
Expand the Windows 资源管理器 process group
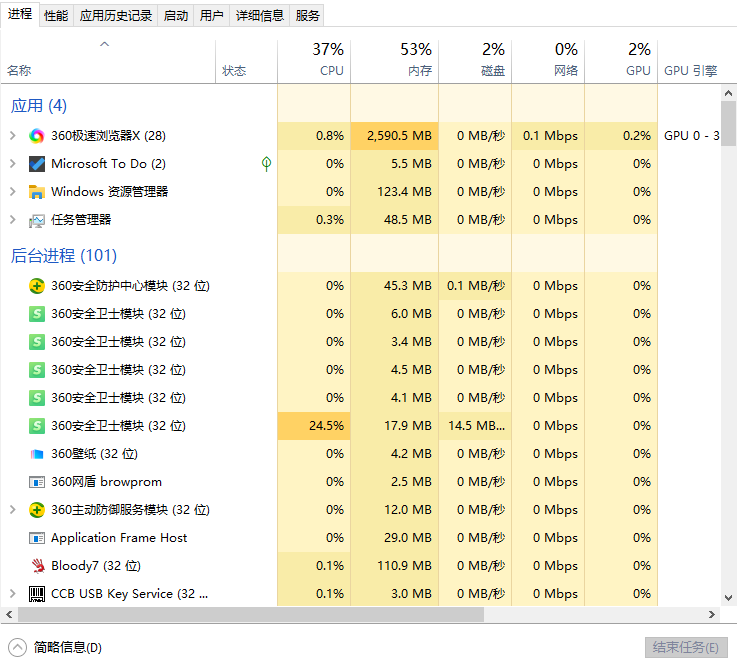pos(13,192)
